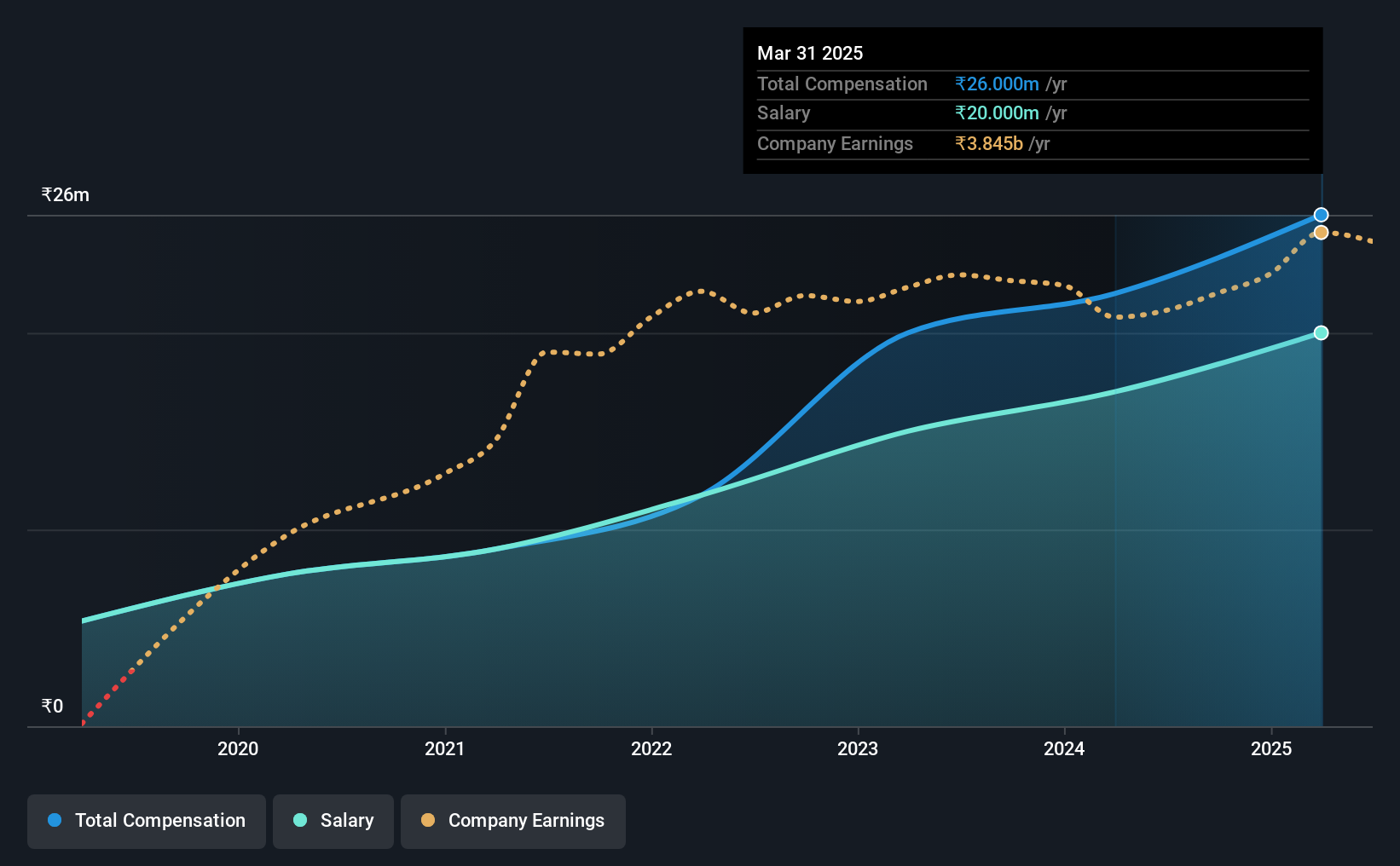Click the Company Earnings label in tooltip

tap(835, 143)
